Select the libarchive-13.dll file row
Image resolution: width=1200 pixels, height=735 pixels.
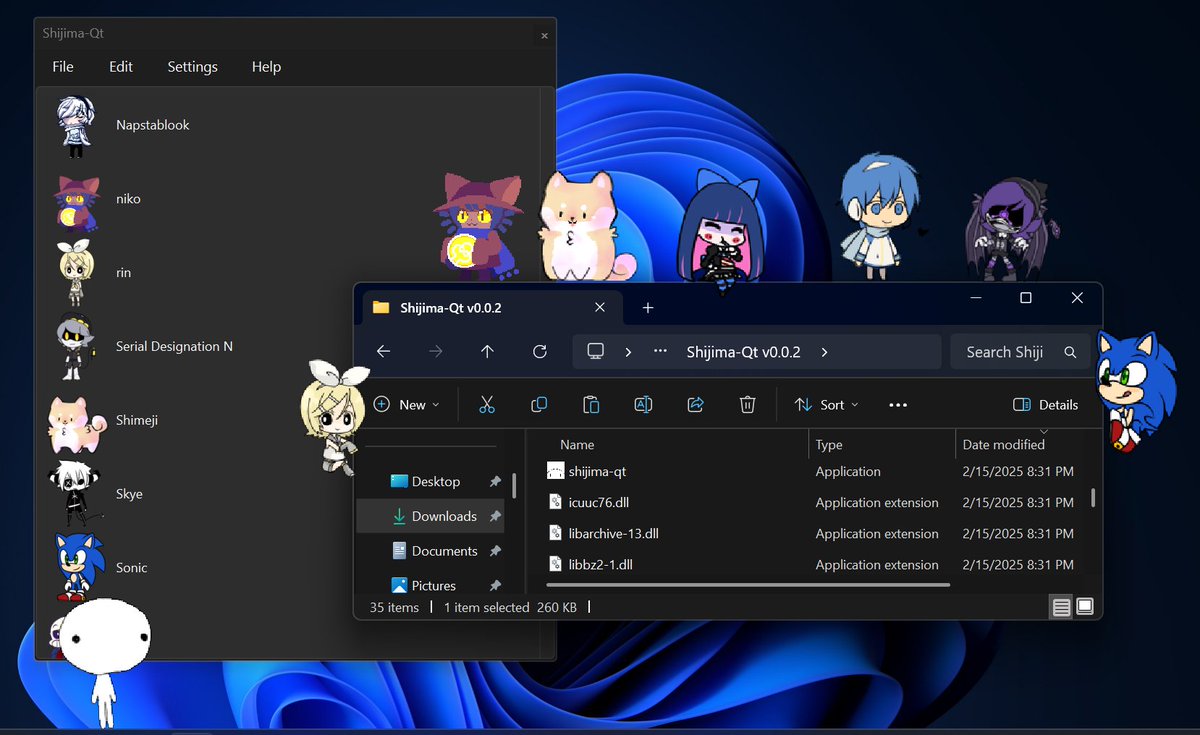pyautogui.click(x=810, y=534)
